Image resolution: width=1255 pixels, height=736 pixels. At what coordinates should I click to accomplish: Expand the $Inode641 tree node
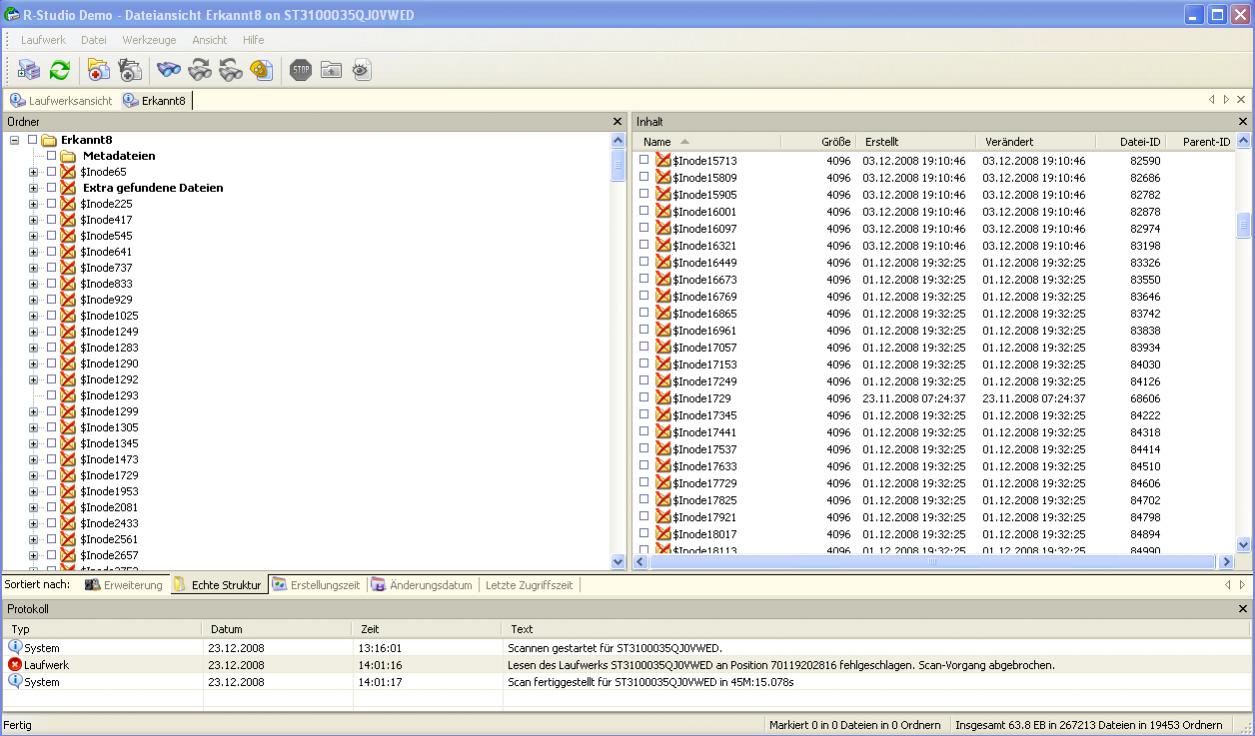click(34, 252)
